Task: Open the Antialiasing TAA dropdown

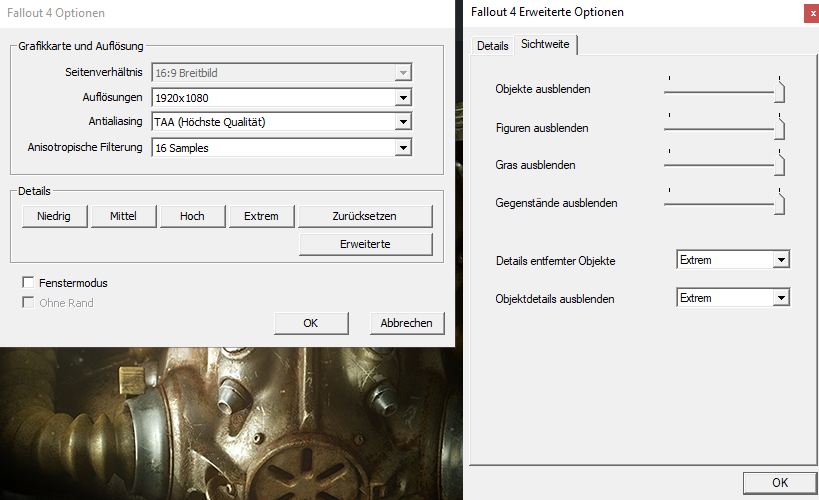Action: coord(403,122)
